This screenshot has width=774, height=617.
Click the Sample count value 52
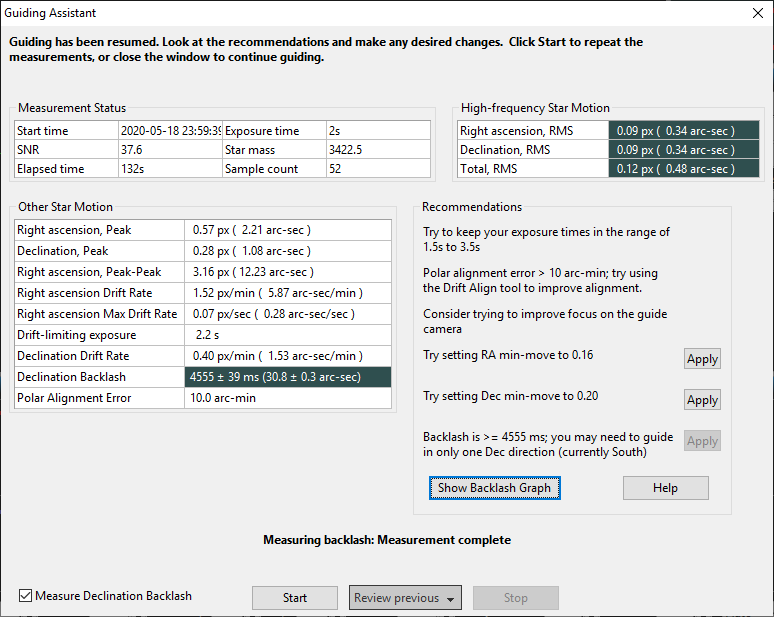(x=378, y=169)
